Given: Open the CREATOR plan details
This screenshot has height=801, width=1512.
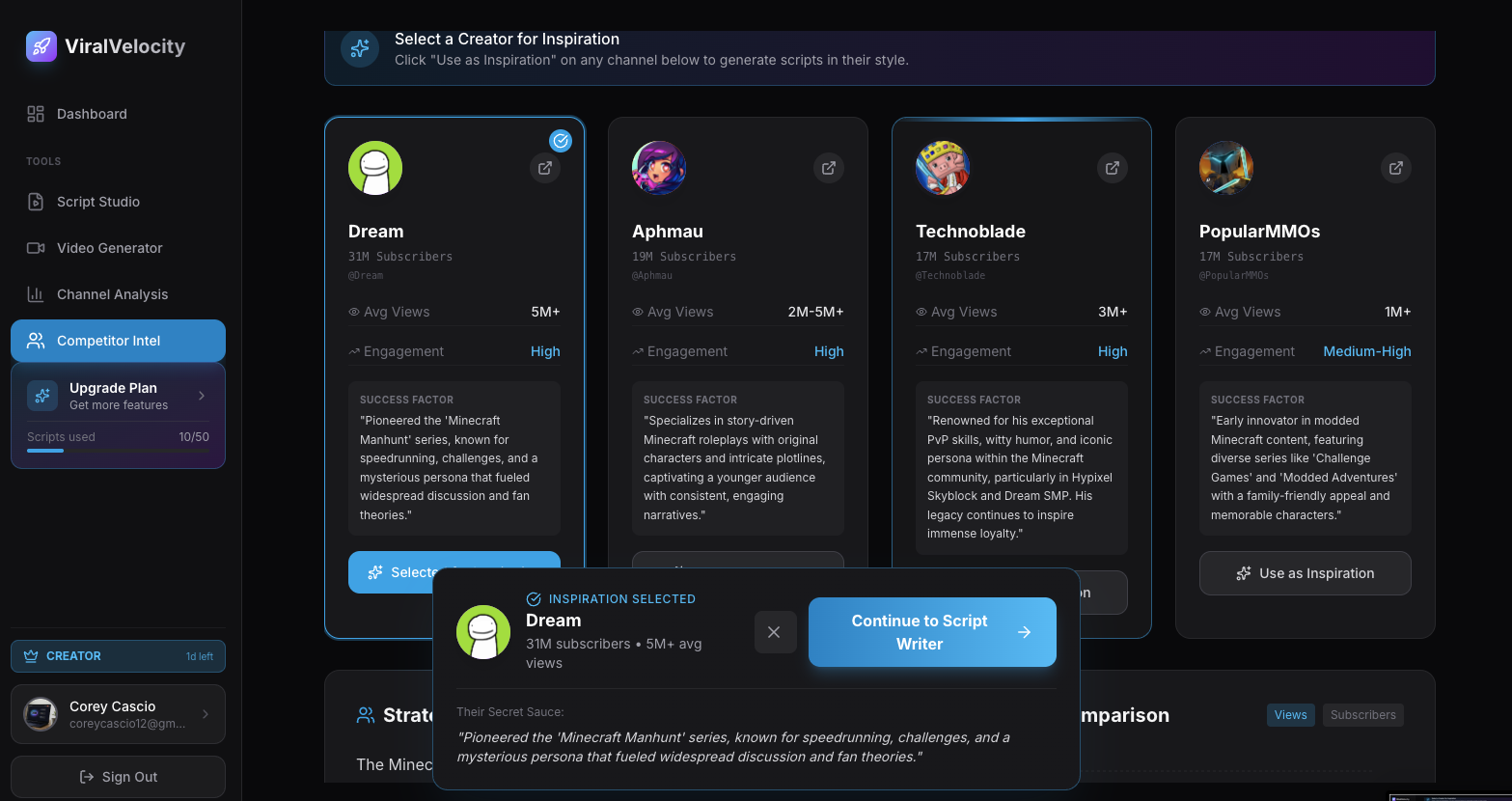Looking at the screenshot, I should [x=118, y=656].
